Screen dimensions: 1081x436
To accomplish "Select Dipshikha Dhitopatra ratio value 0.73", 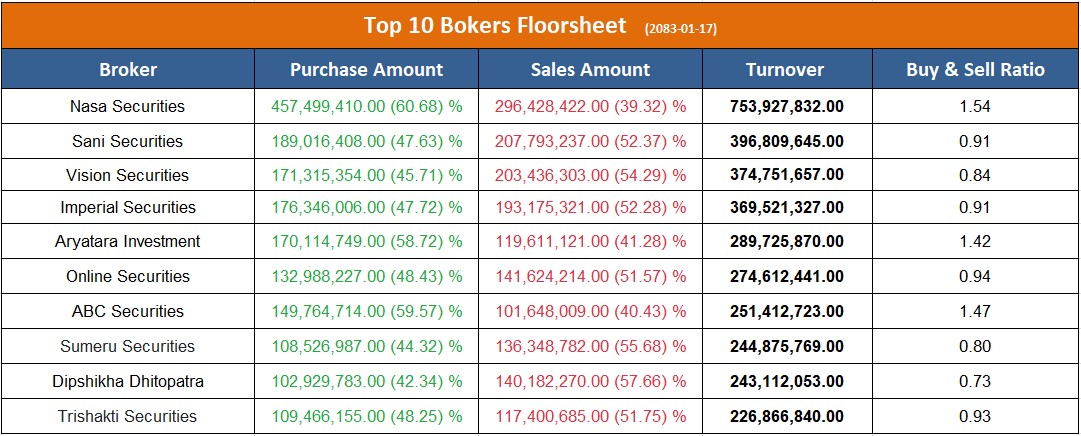I will (975, 381).
